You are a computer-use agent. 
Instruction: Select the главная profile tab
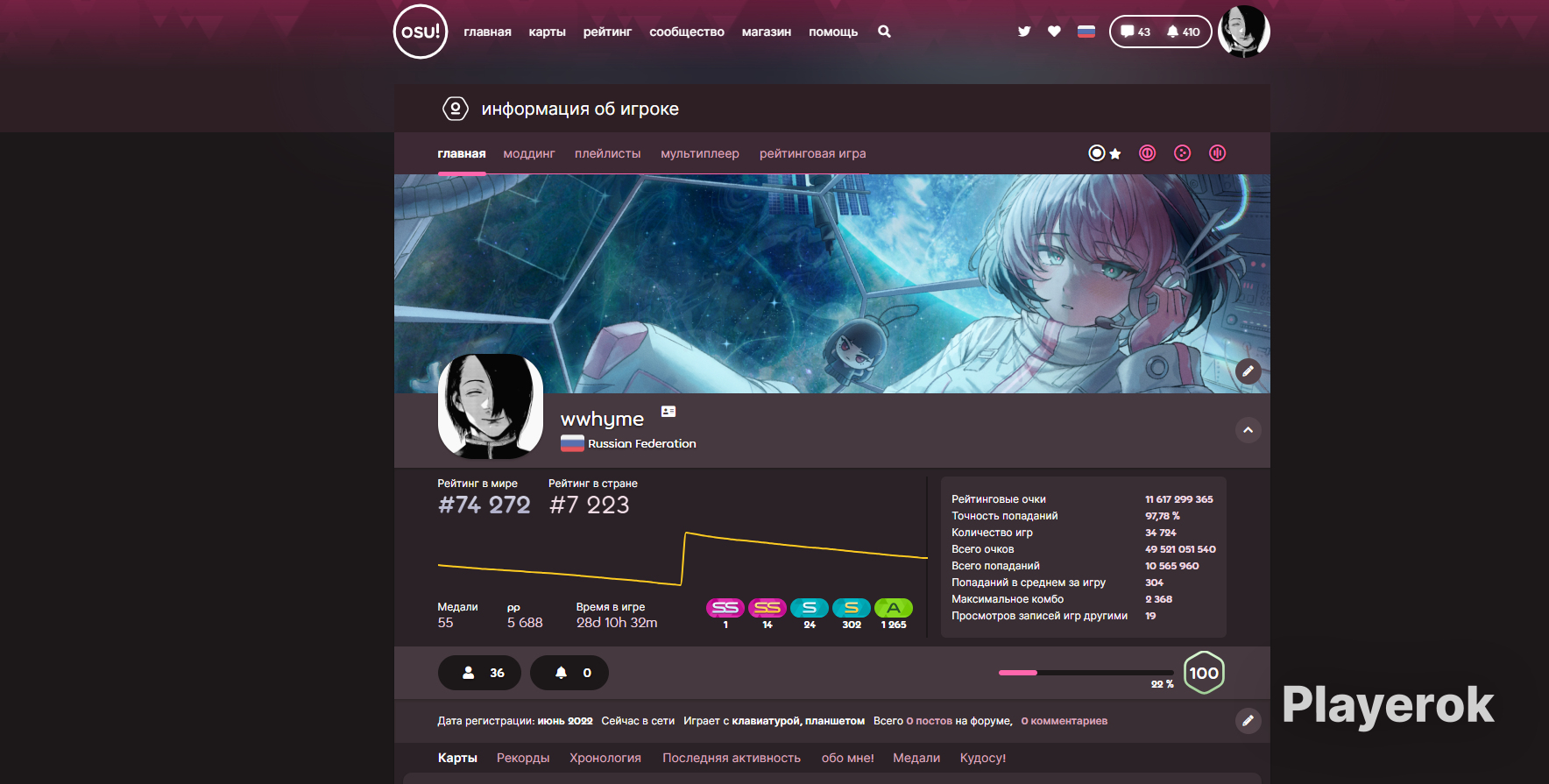[462, 153]
